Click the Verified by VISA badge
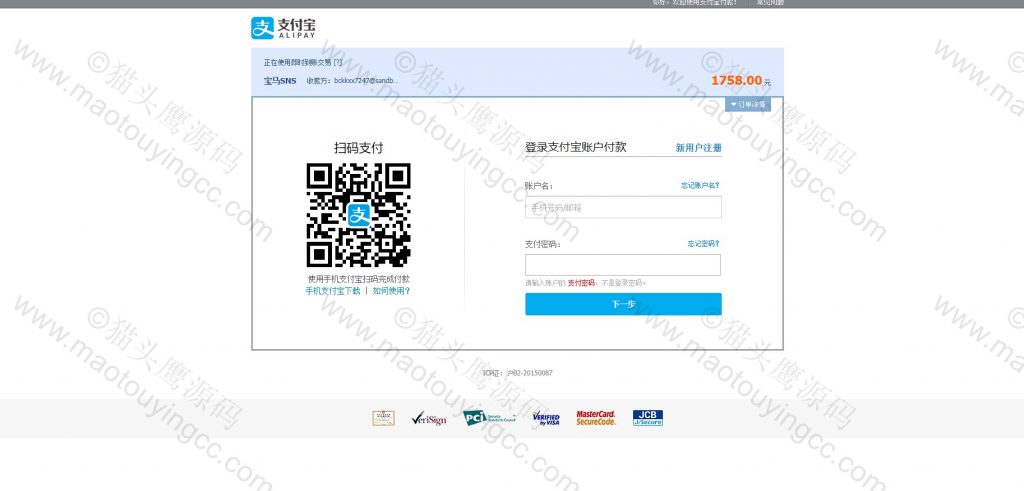1024x491 pixels. point(546,419)
